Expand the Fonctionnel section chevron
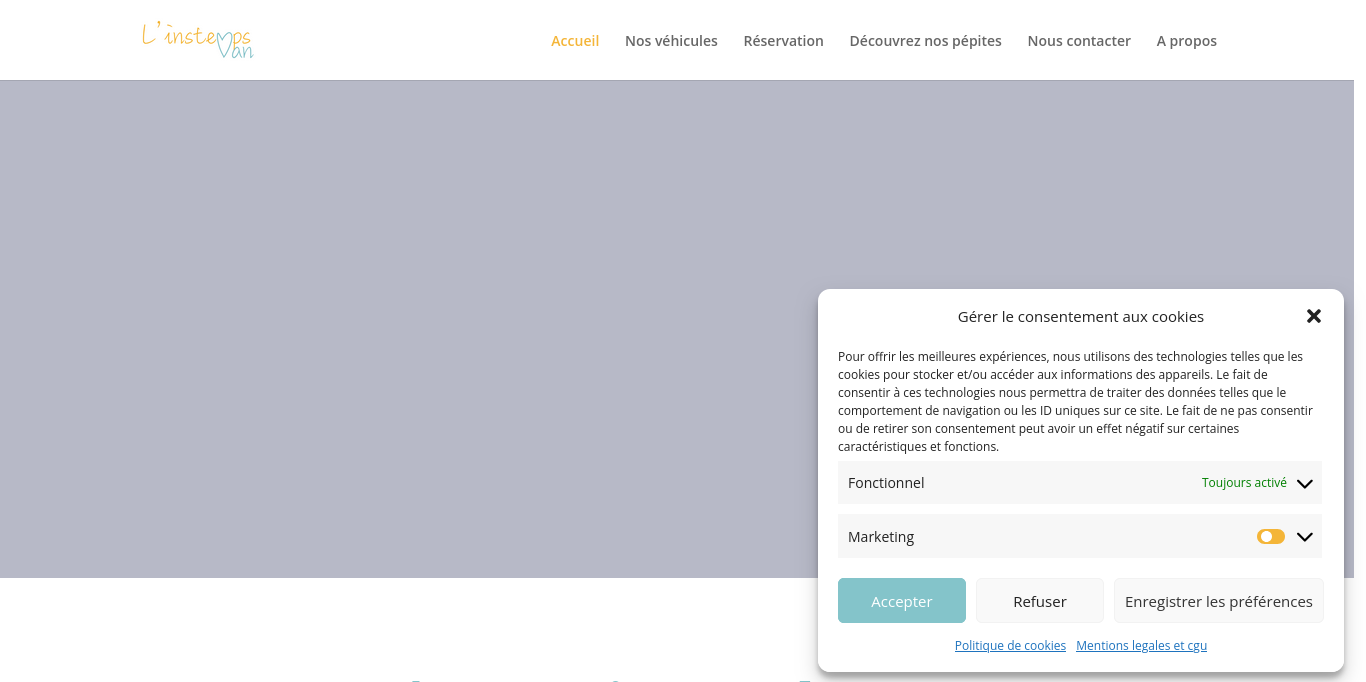Screen dimensions: 1366x682 pos(1304,483)
